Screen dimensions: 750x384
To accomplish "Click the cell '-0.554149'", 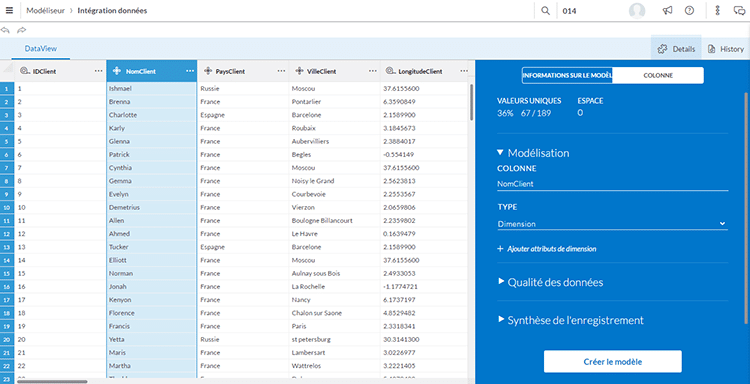I will pos(424,154).
